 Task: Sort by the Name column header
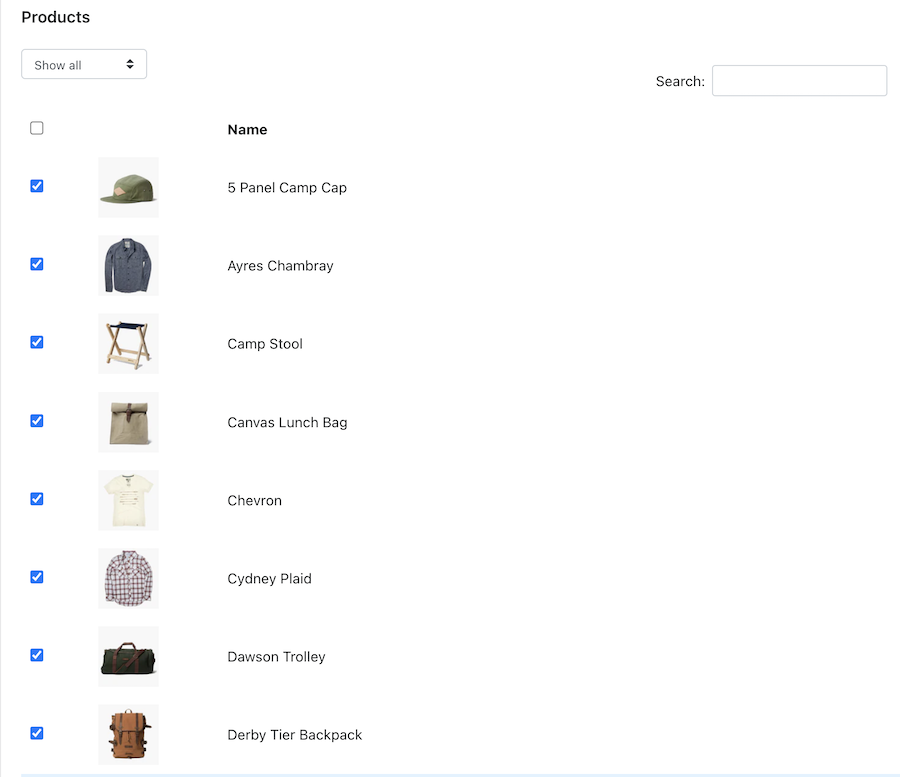(247, 129)
